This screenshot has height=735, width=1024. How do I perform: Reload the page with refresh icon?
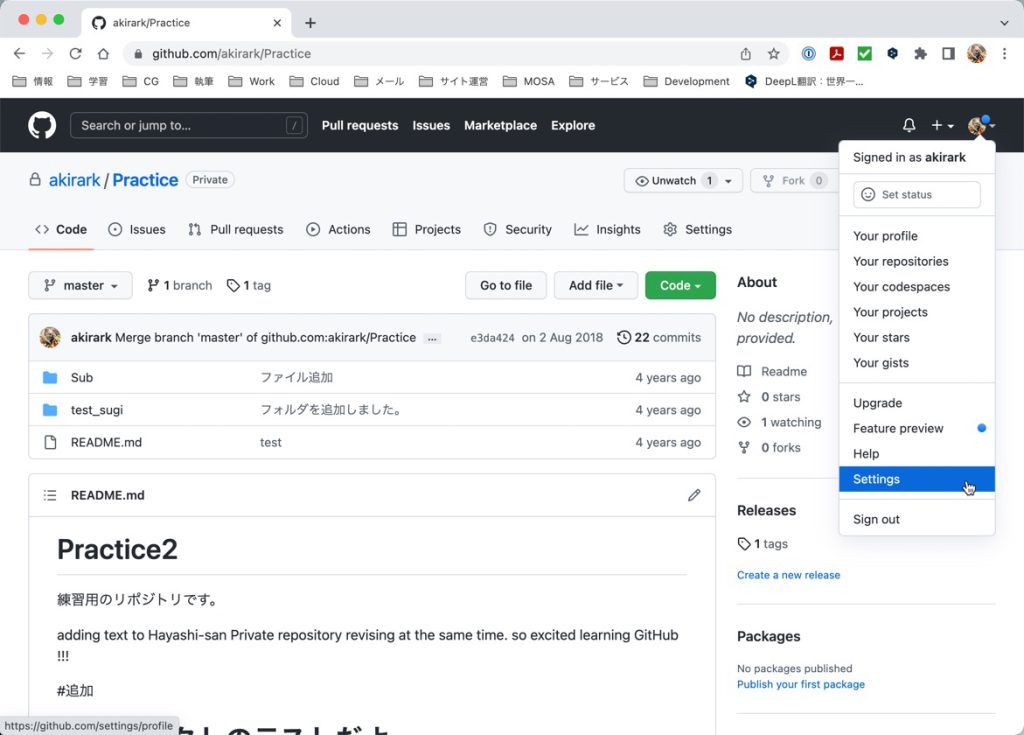(76, 54)
